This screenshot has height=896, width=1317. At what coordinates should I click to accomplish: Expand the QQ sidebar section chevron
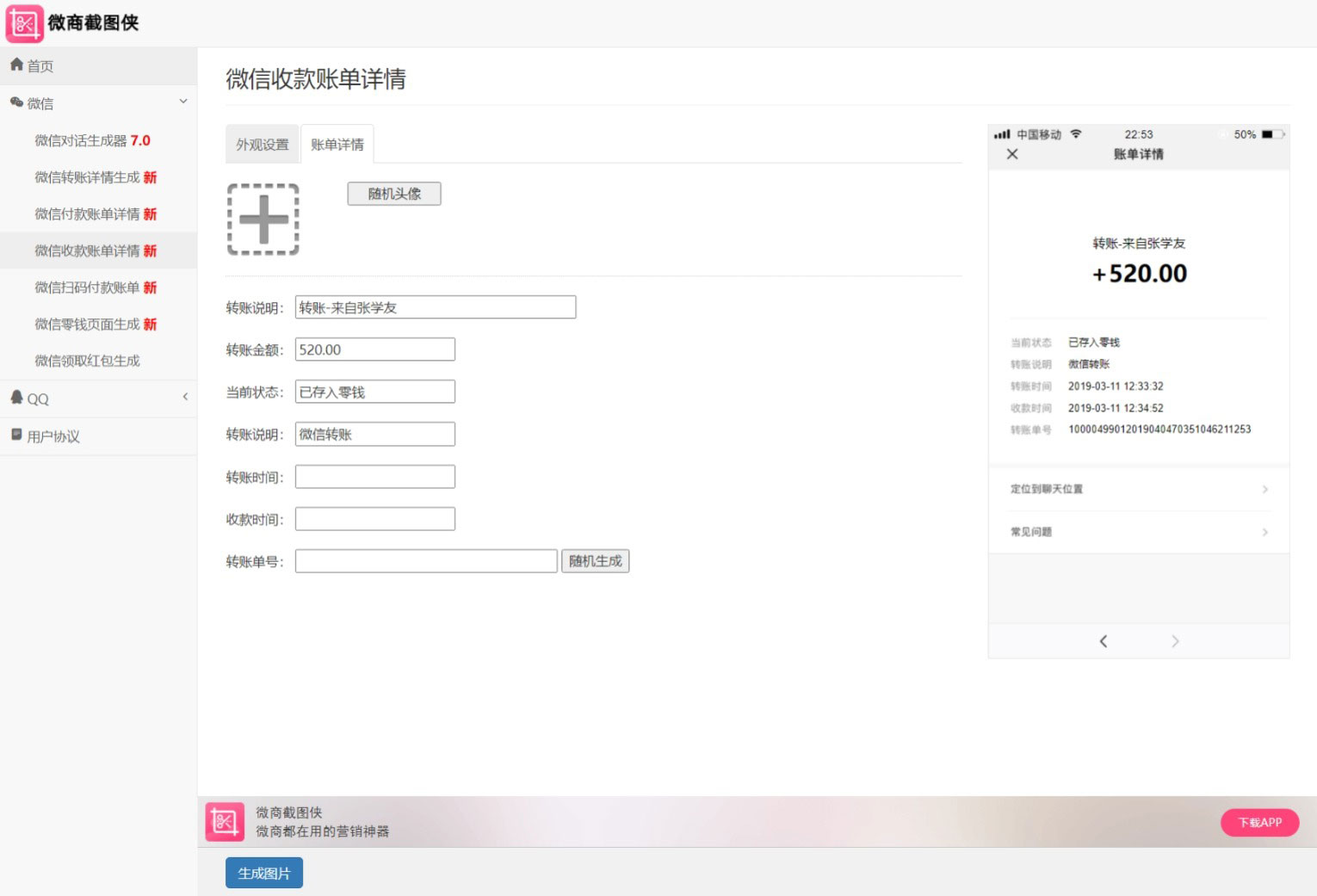pos(185,397)
